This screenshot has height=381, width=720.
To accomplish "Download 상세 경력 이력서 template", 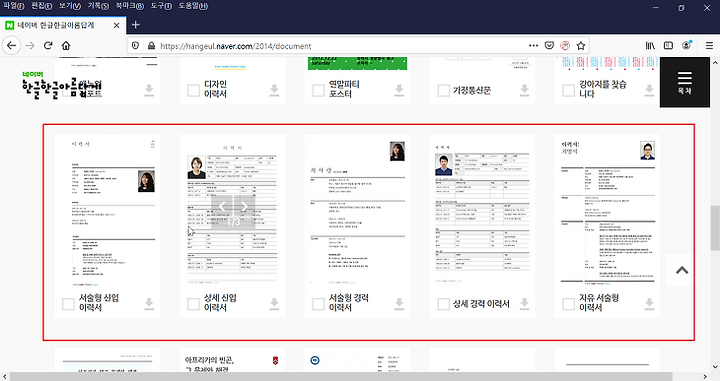I will 524,303.
